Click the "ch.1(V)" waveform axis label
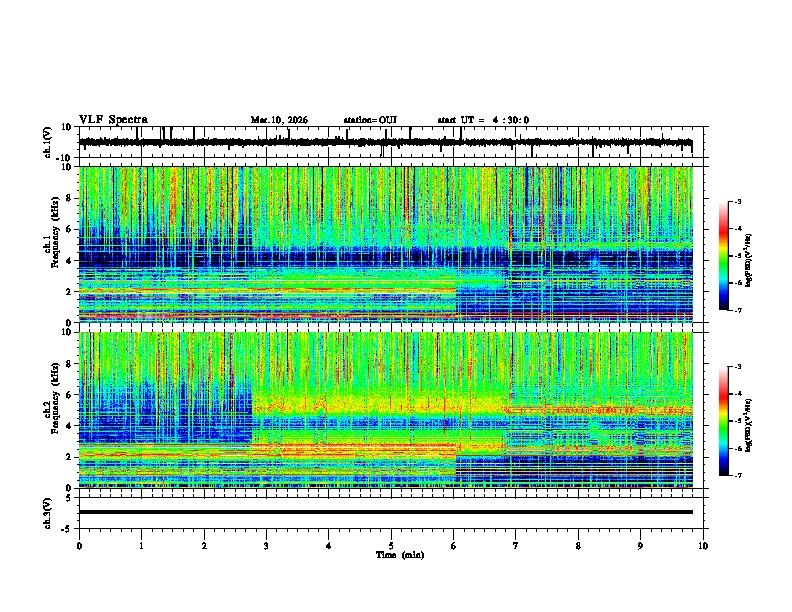This screenshot has width=792, height=612. [x=47, y=142]
